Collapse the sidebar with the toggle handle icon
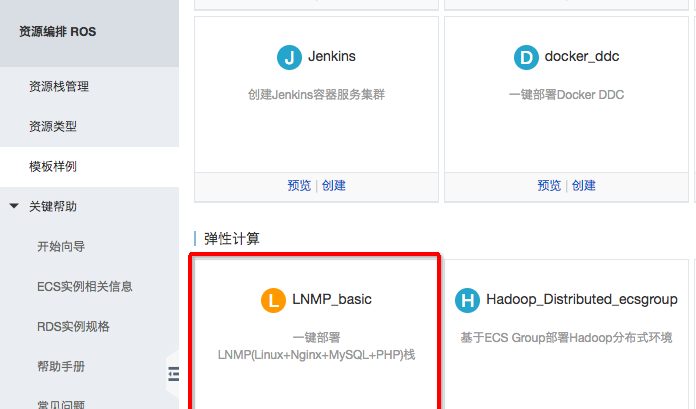 click(x=174, y=374)
